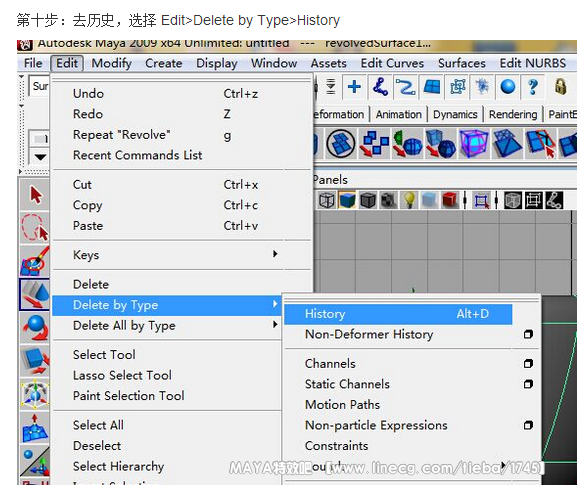
Task: Switch to the Animation shelf tab
Action: 399,115
